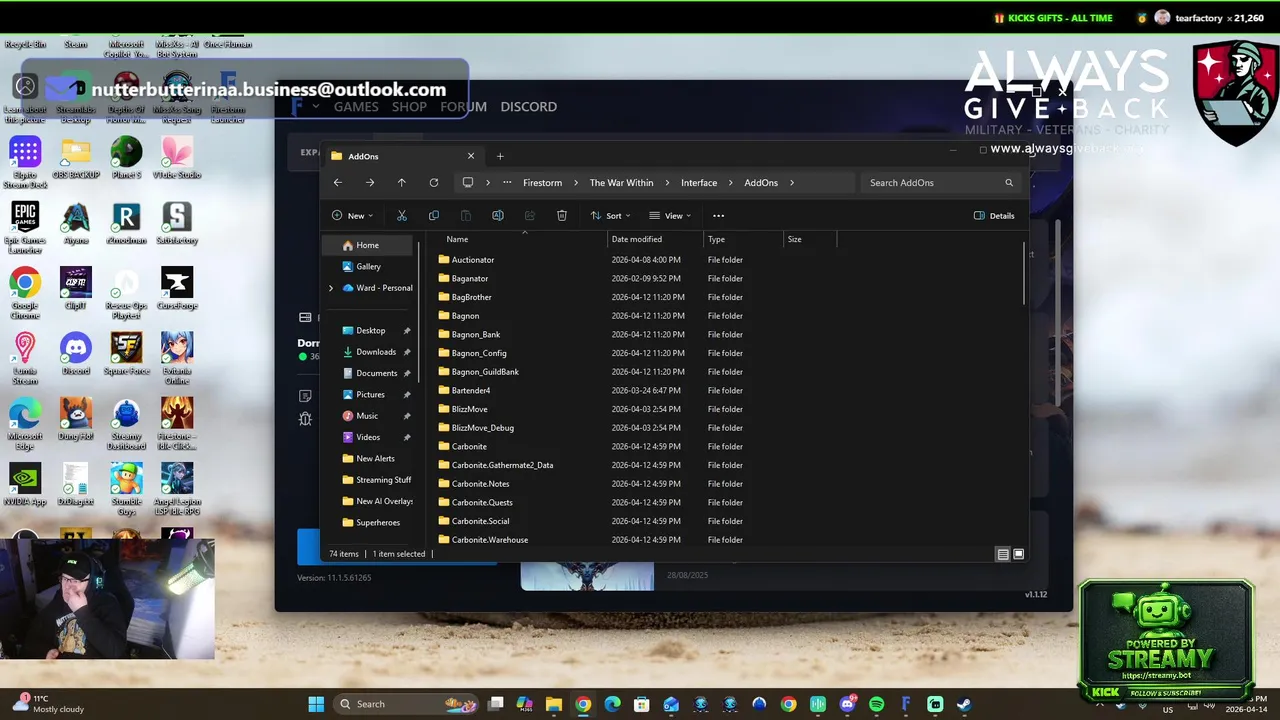Open the View dropdown
The width and height of the screenshot is (1280, 720).
point(670,216)
